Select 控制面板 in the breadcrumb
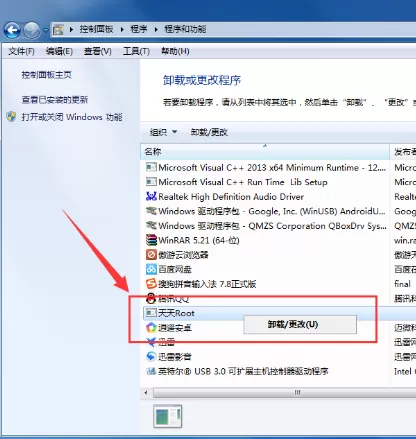The width and height of the screenshot is (416, 439). coord(96,29)
